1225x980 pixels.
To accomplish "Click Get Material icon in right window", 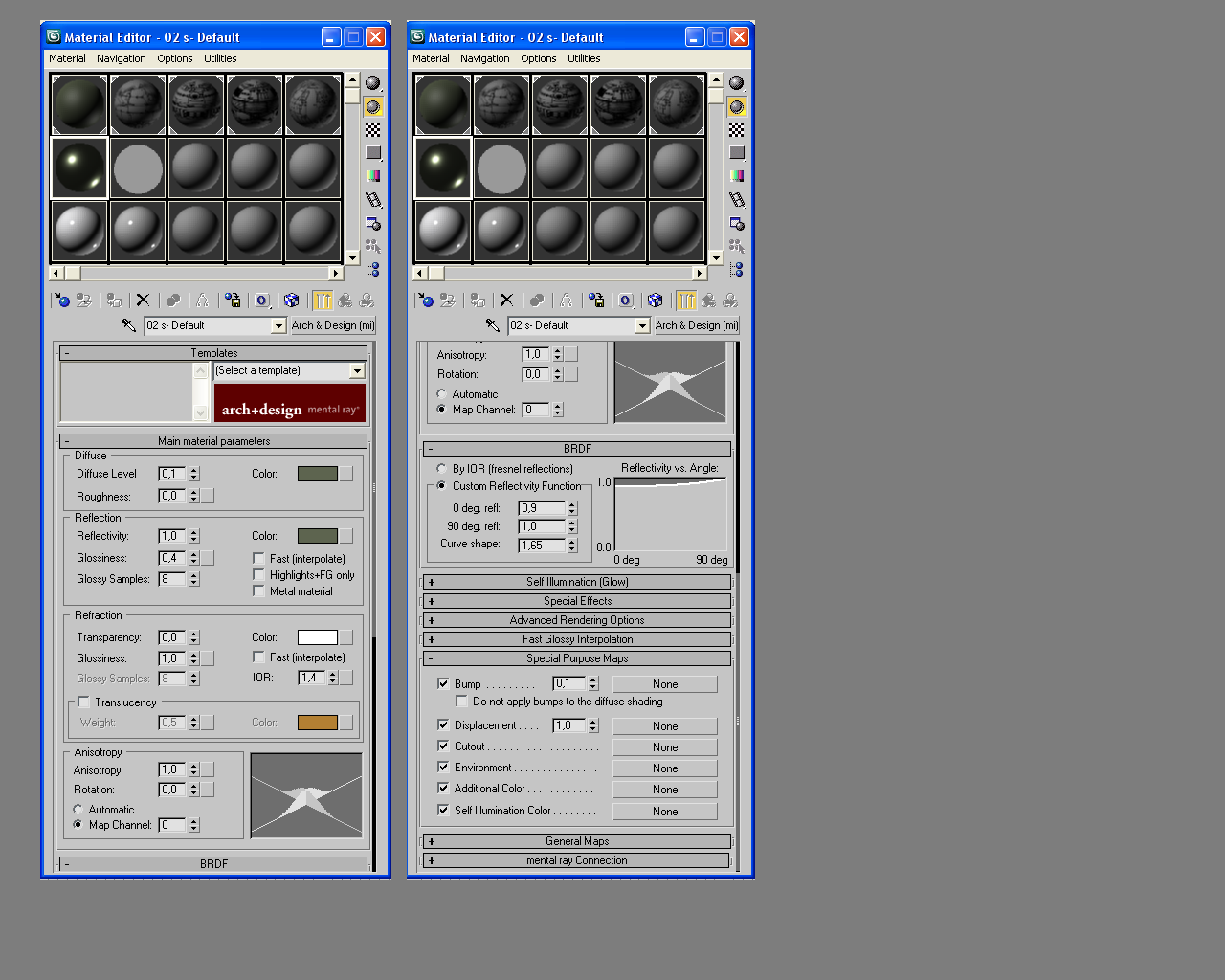I will click(x=426, y=301).
